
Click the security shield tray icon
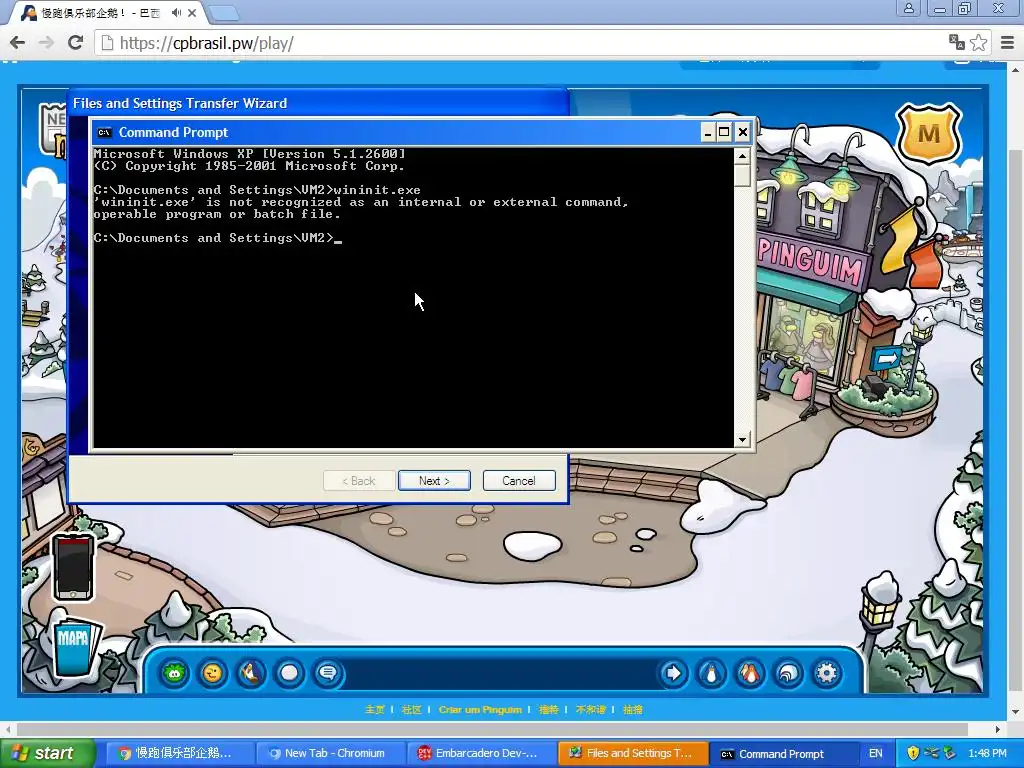click(913, 754)
